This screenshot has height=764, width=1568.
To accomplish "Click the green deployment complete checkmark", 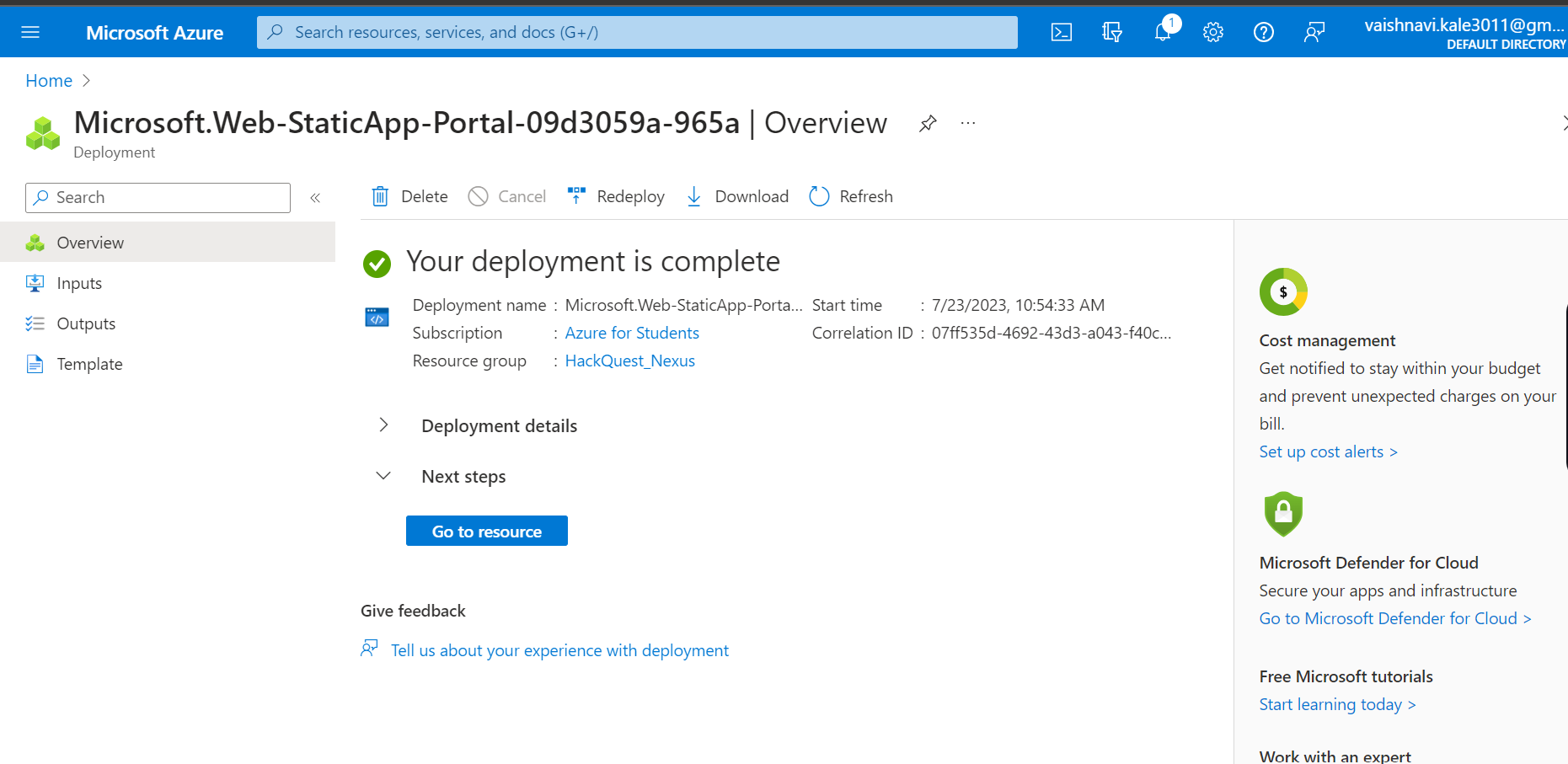I will 377,264.
